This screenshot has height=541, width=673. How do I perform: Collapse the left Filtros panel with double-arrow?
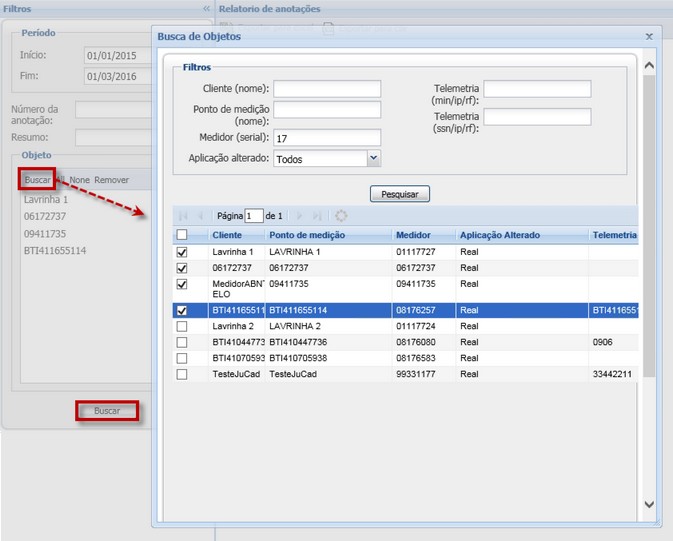[x=206, y=8]
